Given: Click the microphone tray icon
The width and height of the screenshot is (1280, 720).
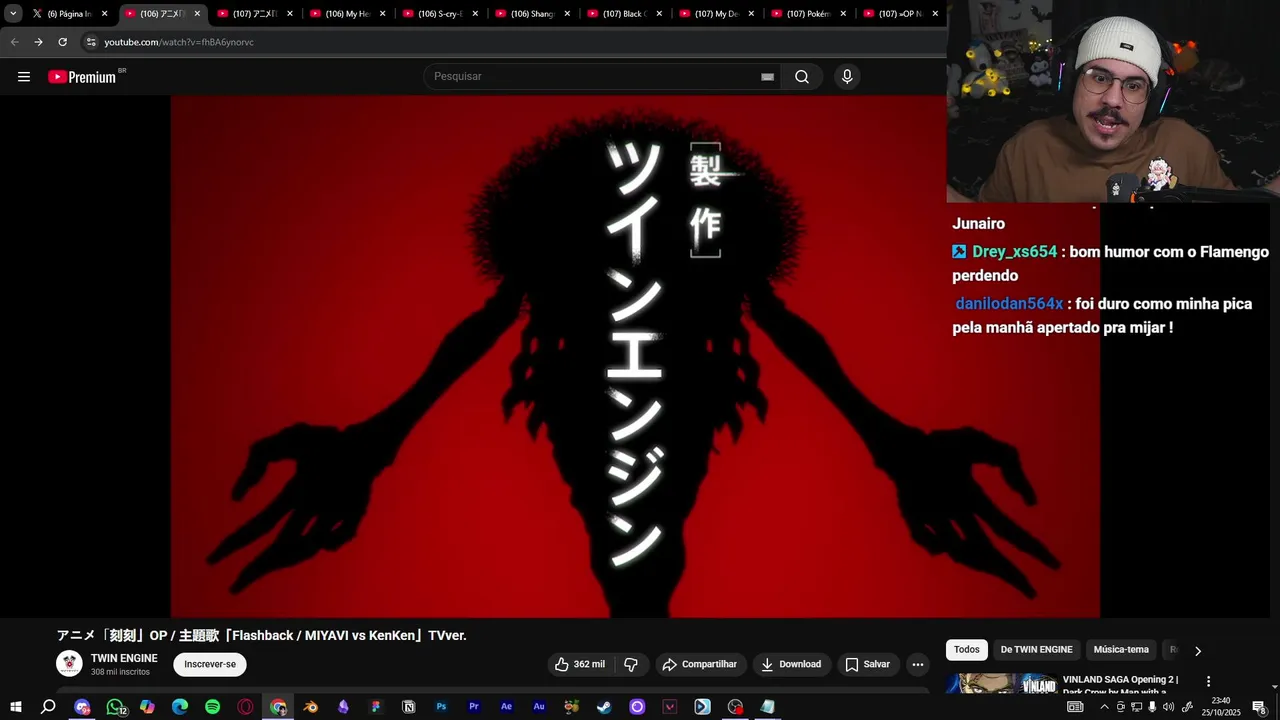Looking at the screenshot, I should (1152, 707).
